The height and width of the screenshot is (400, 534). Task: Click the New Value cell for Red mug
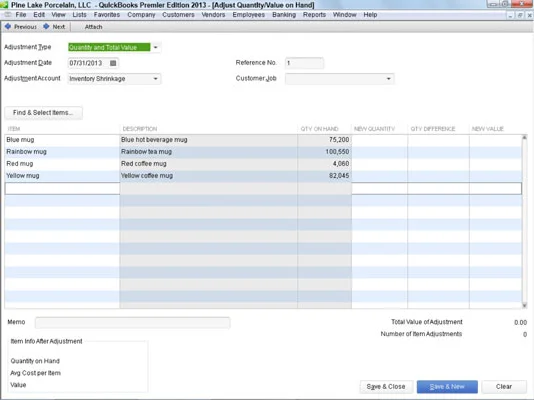(x=496, y=164)
